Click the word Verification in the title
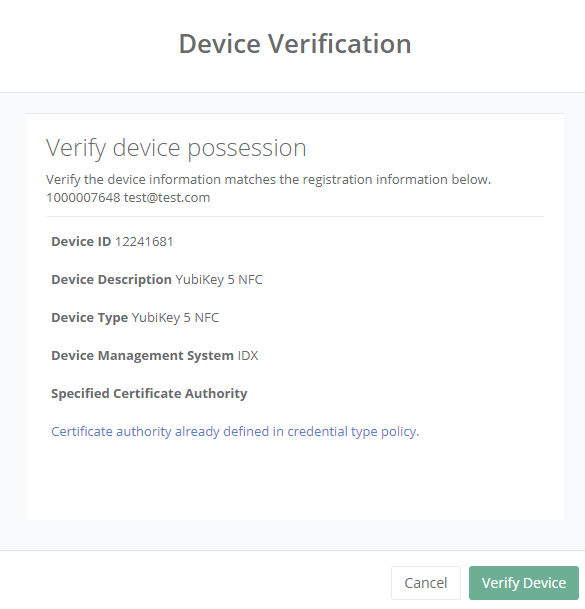585x609 pixels. point(340,44)
